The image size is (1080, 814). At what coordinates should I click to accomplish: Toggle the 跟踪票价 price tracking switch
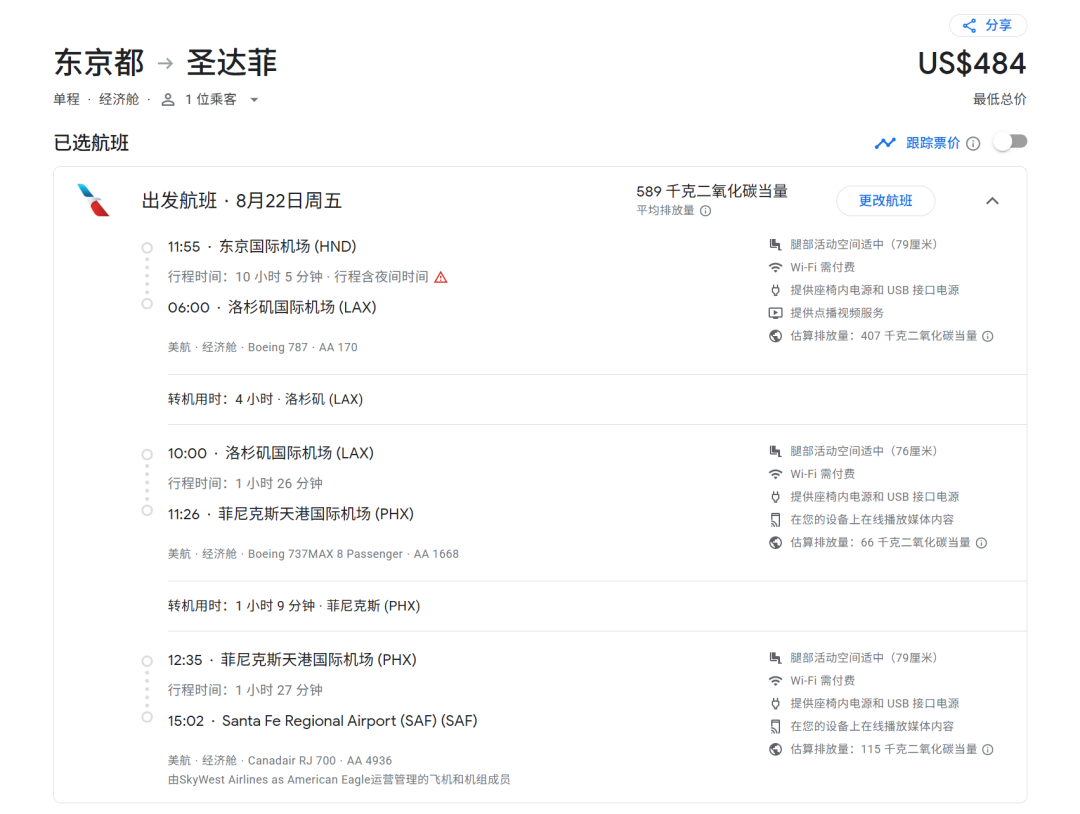pyautogui.click(x=1010, y=142)
